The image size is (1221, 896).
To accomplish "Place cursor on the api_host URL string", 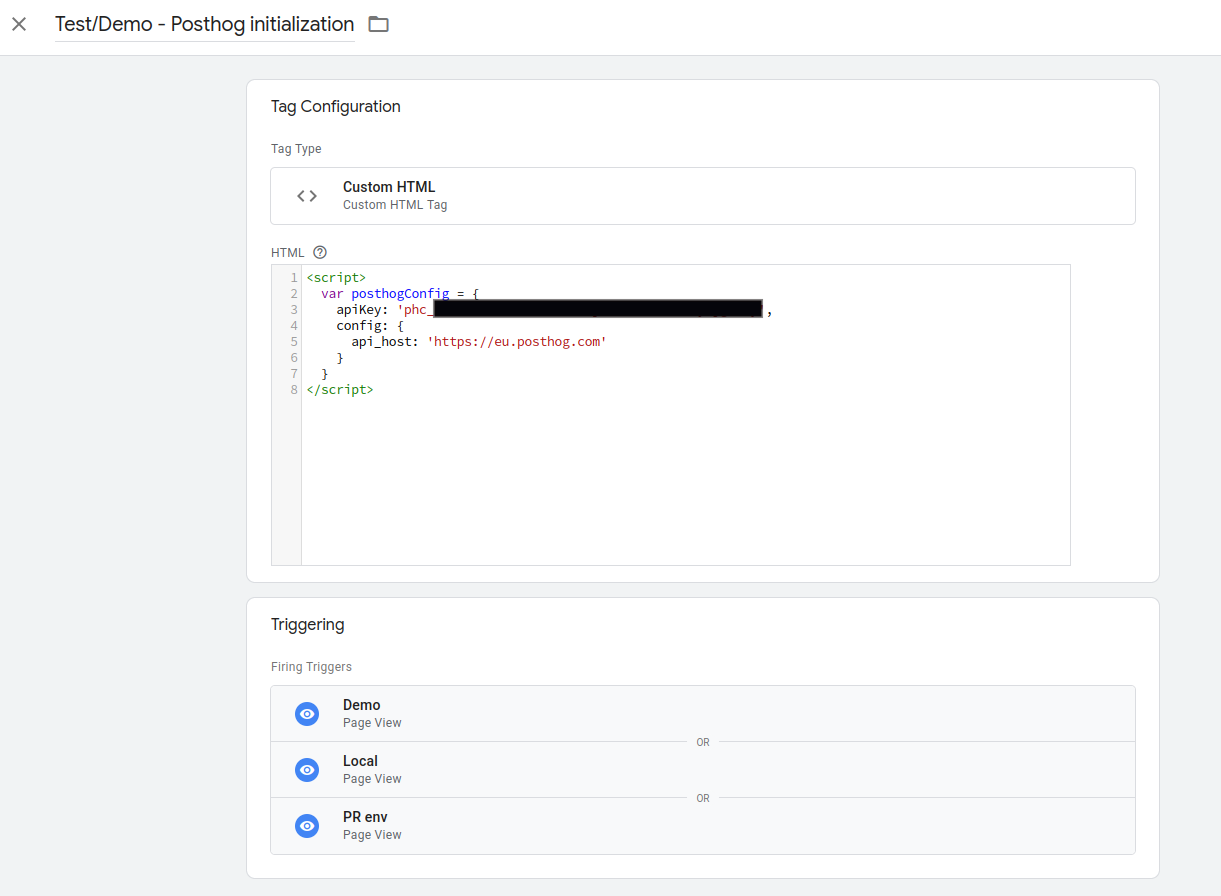I will (x=517, y=342).
